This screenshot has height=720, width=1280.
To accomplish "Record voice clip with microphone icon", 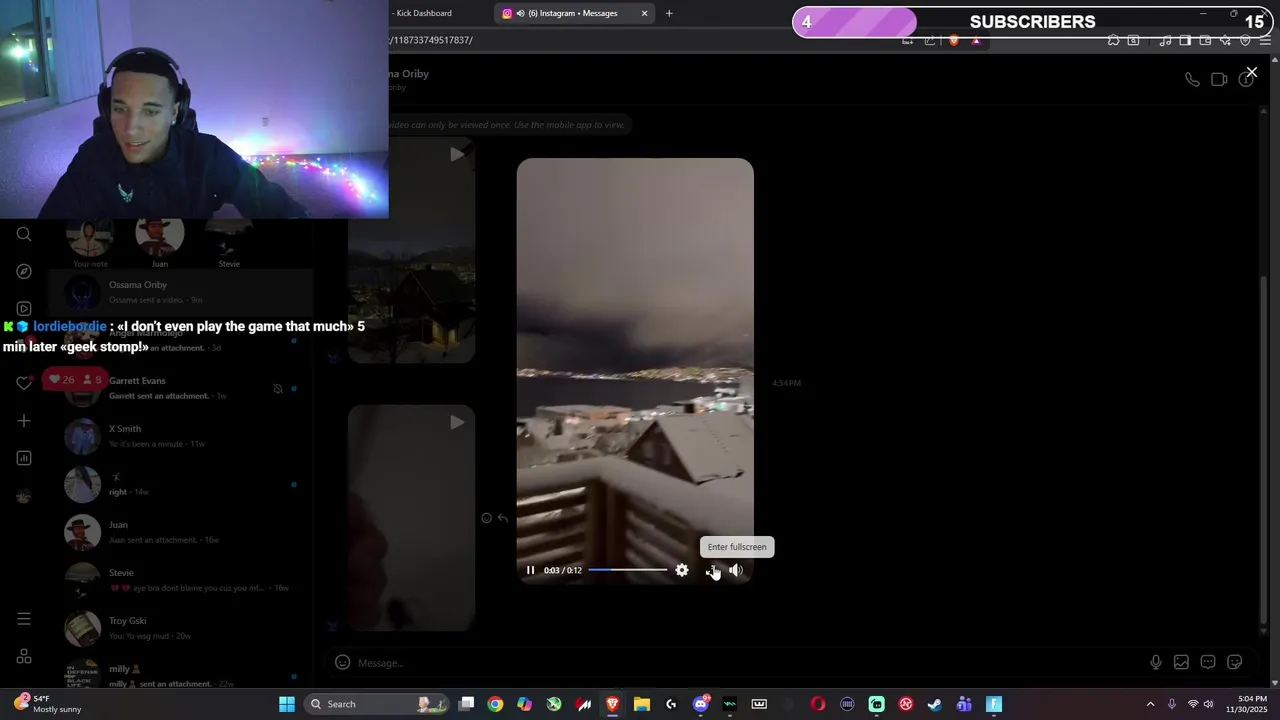I will click(1155, 662).
